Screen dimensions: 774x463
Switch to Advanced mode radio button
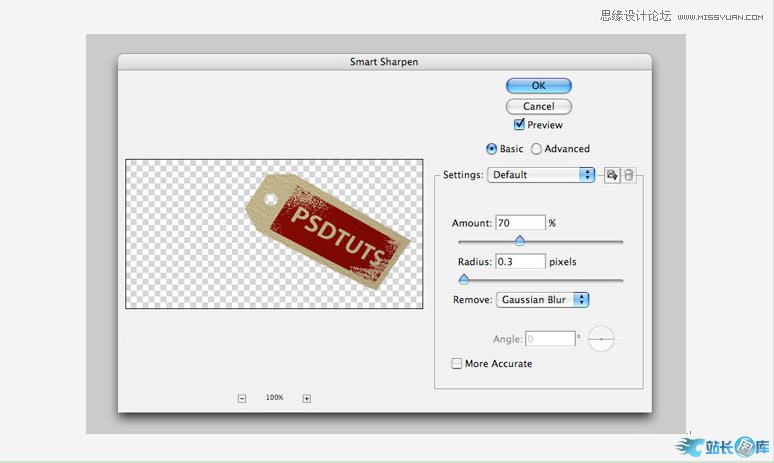[x=536, y=149]
